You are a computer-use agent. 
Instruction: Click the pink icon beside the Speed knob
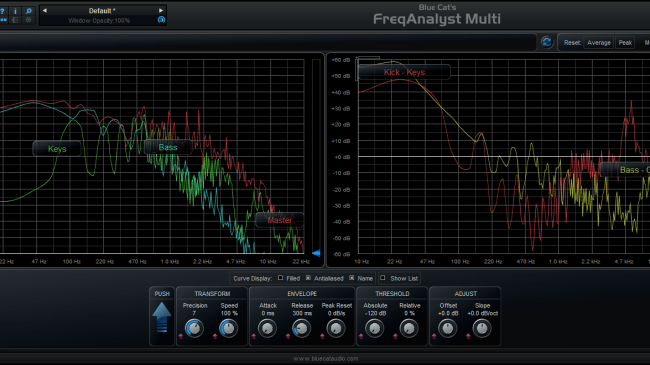(x=215, y=336)
